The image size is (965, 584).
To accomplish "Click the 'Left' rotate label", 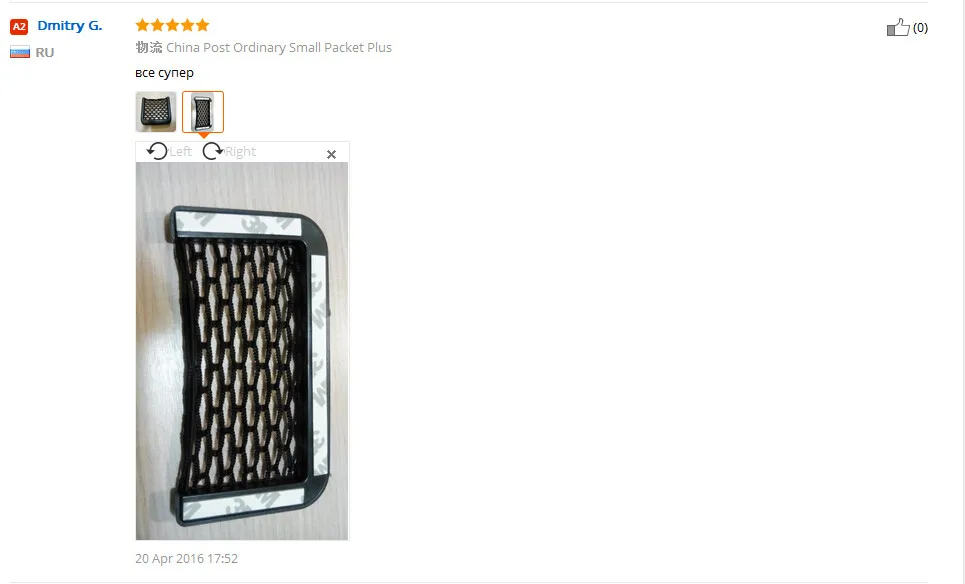I will coord(180,151).
